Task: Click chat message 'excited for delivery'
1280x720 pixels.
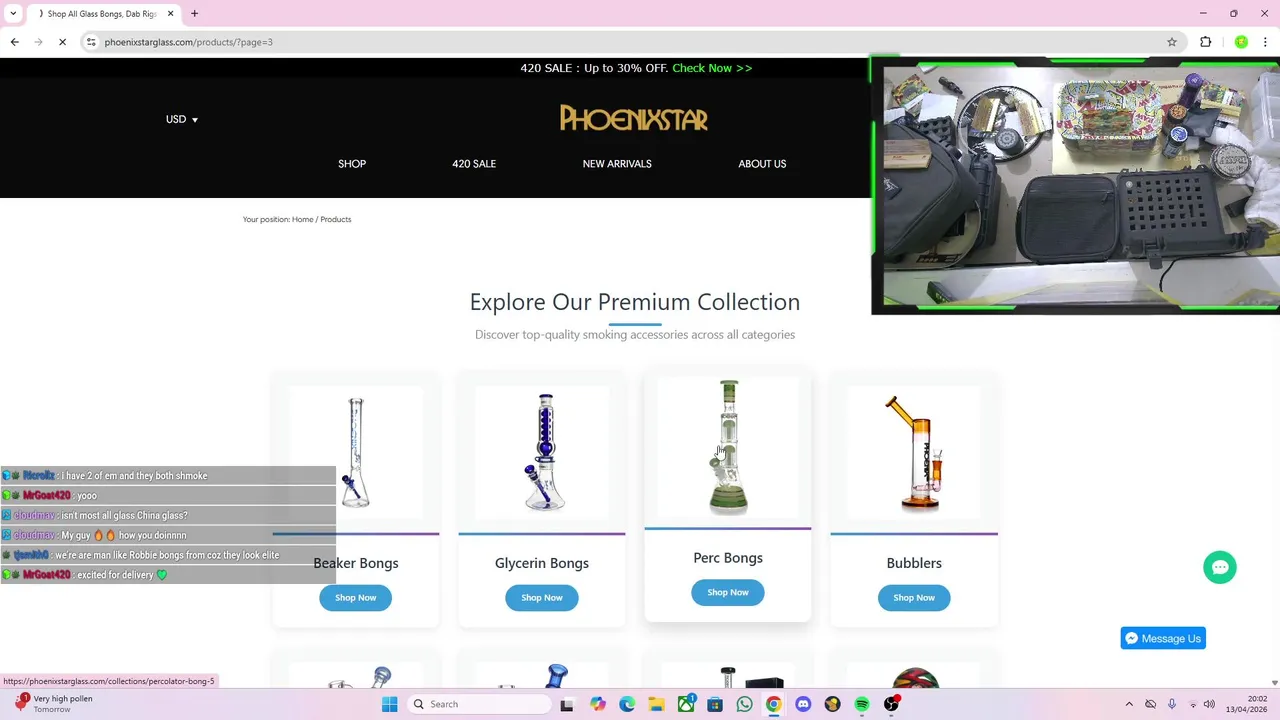Action: 122,575
